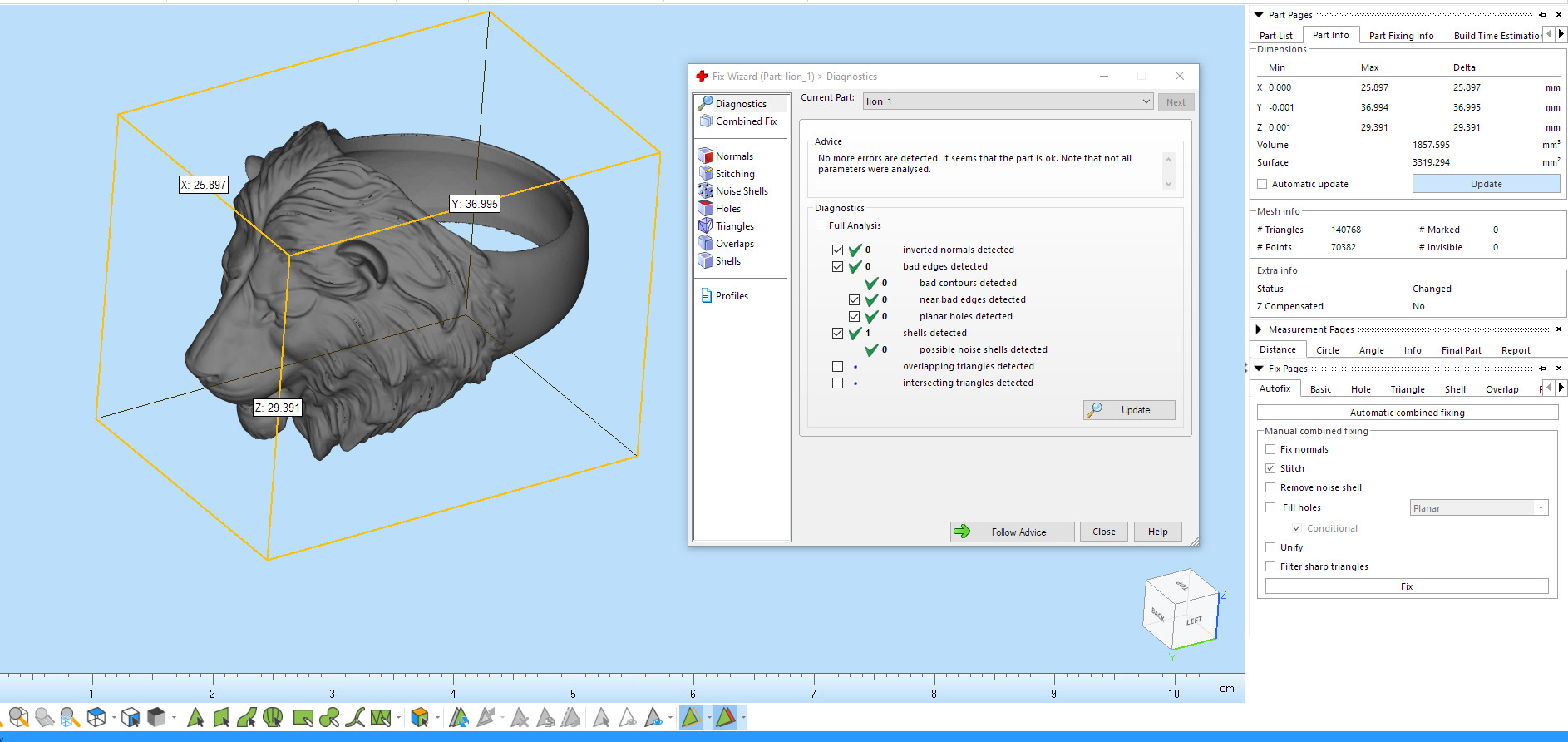Check overlapping triangles detected checkbox

click(837, 366)
